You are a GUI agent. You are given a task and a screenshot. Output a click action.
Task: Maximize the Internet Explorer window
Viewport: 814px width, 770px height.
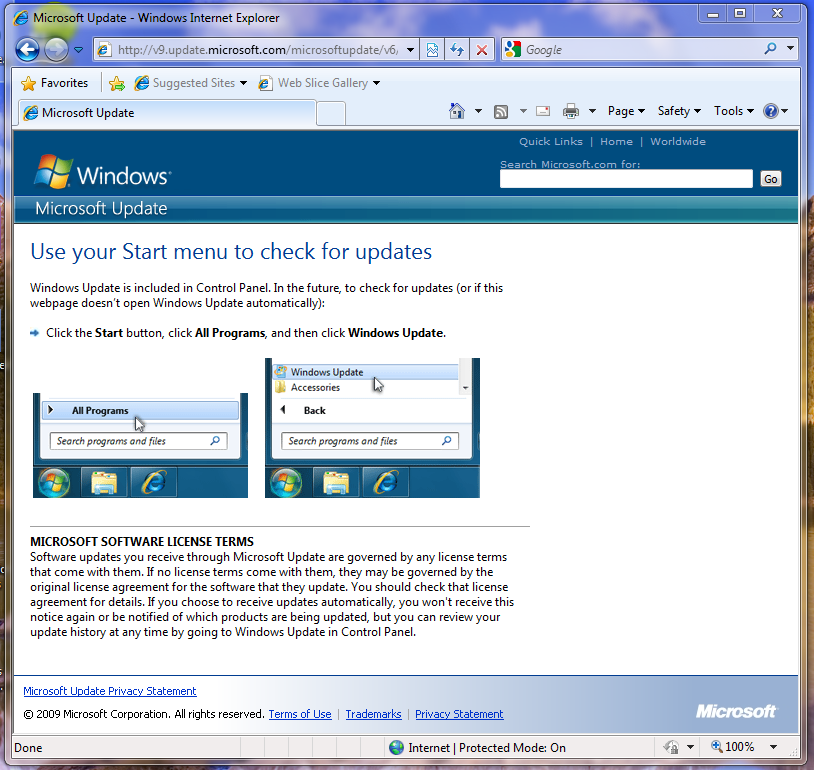click(740, 14)
